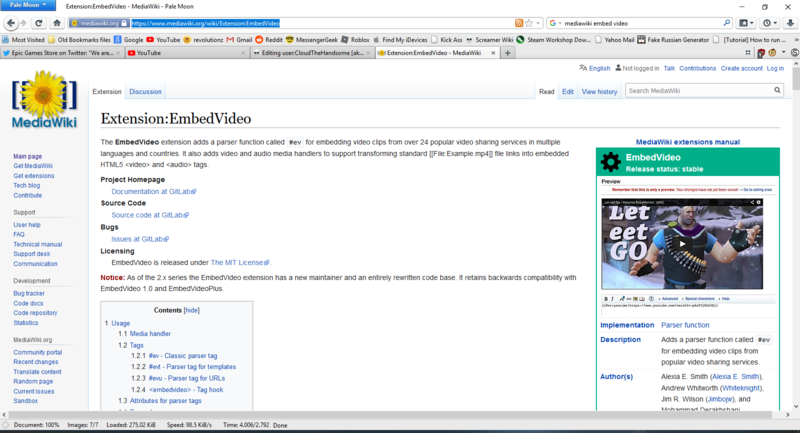Jump to the 1.1 Media handler section
Screen dimensions: 800x433
pyautogui.click(x=150, y=334)
